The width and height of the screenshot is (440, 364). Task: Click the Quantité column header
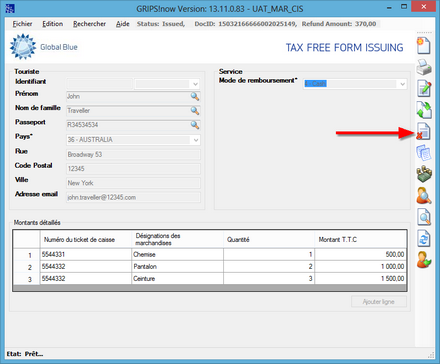pos(269,239)
